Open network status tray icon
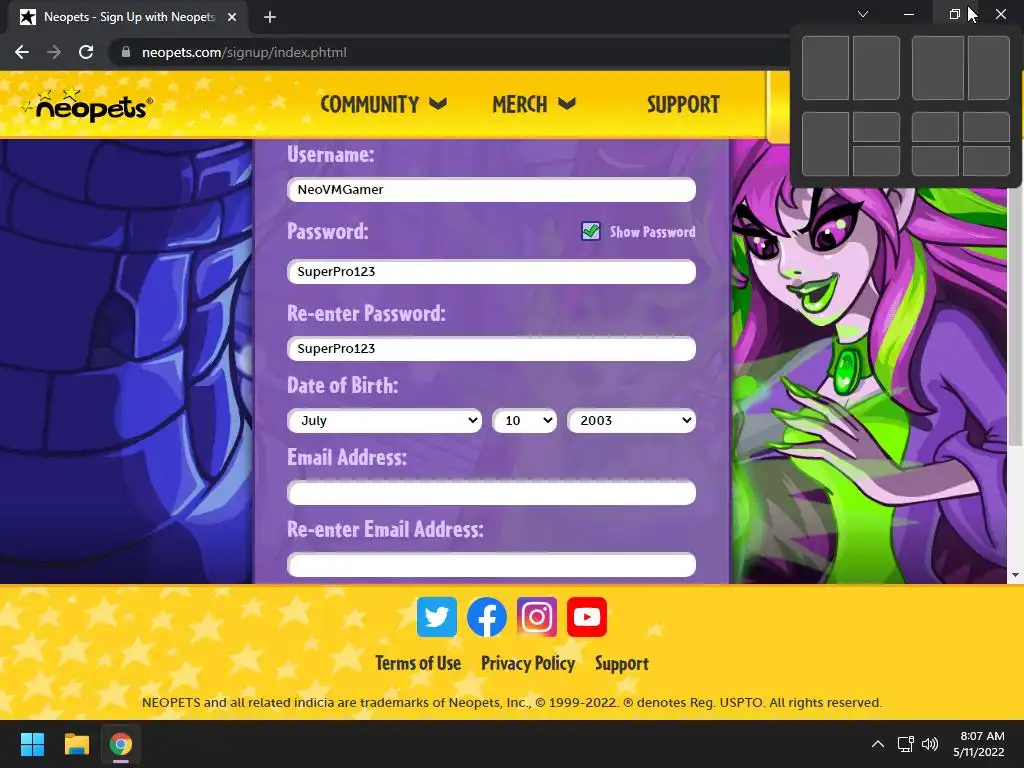Viewport: 1024px width, 768px height. click(x=905, y=744)
